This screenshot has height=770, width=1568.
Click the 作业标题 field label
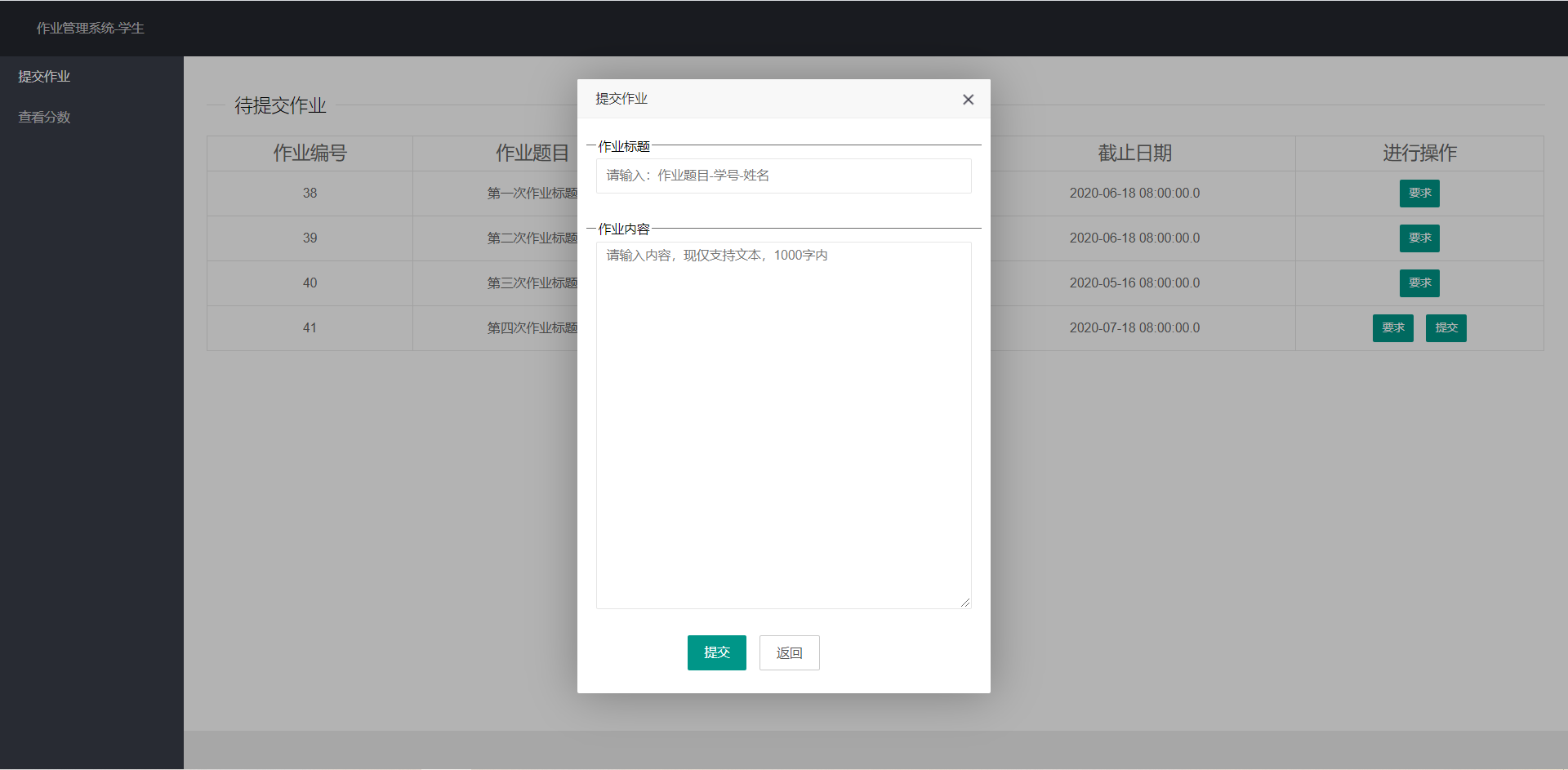[624, 147]
